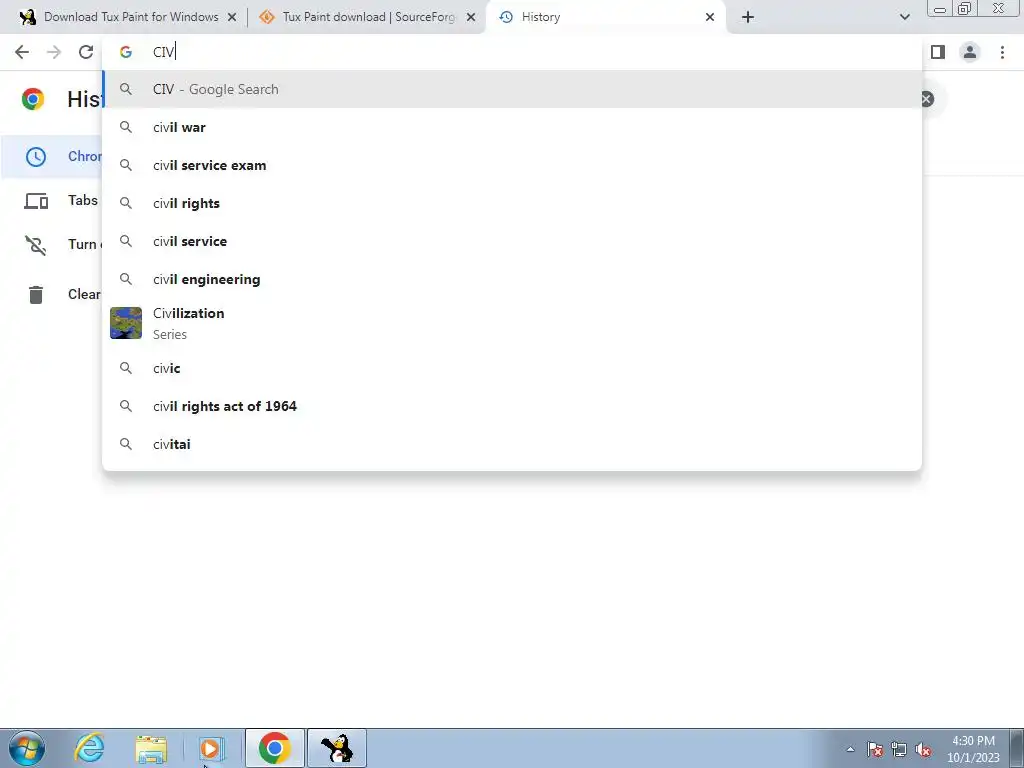Click the Action Center flag icon
The height and width of the screenshot is (768, 1024).
[875, 750]
